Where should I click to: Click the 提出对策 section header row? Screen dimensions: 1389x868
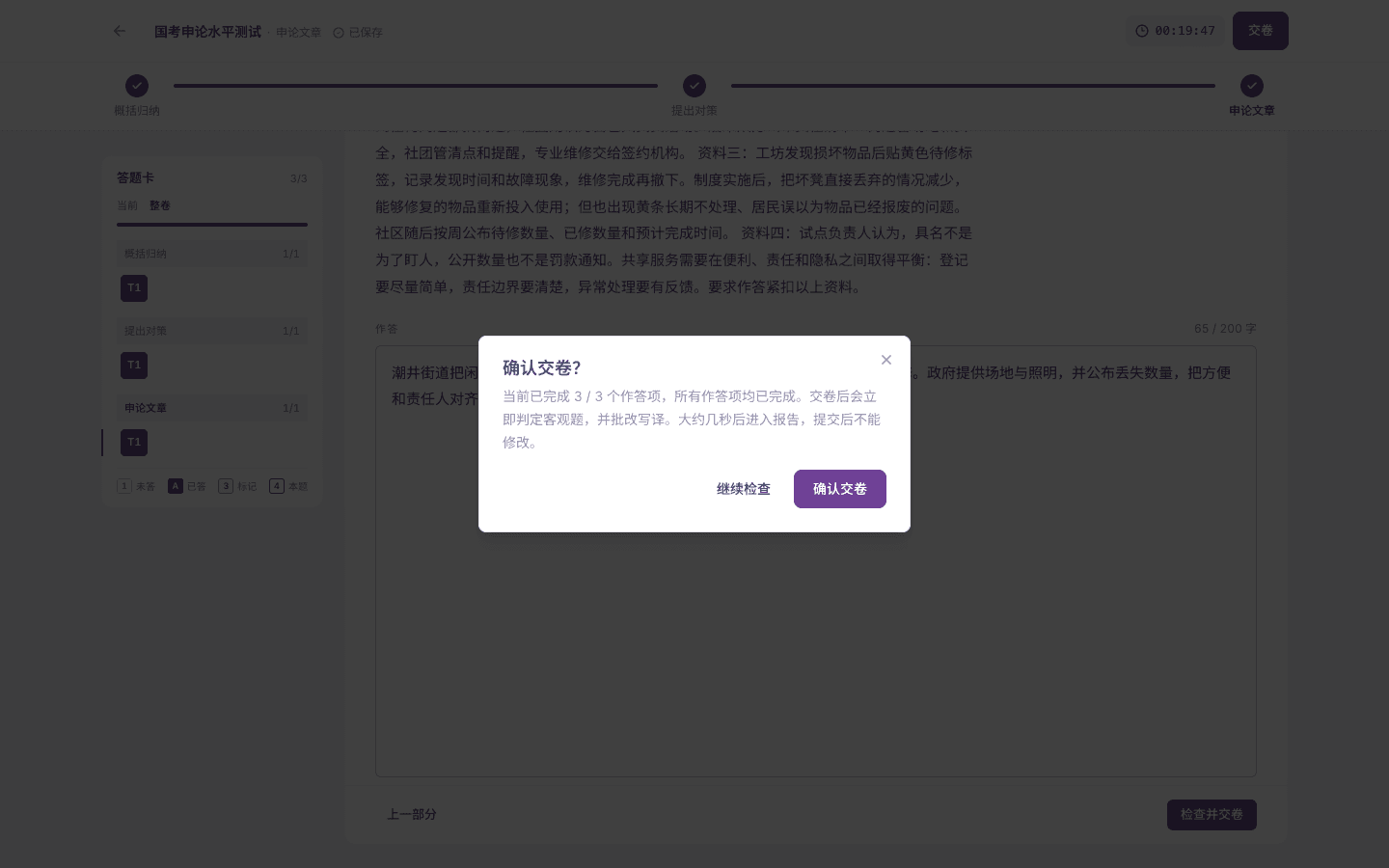tap(212, 331)
